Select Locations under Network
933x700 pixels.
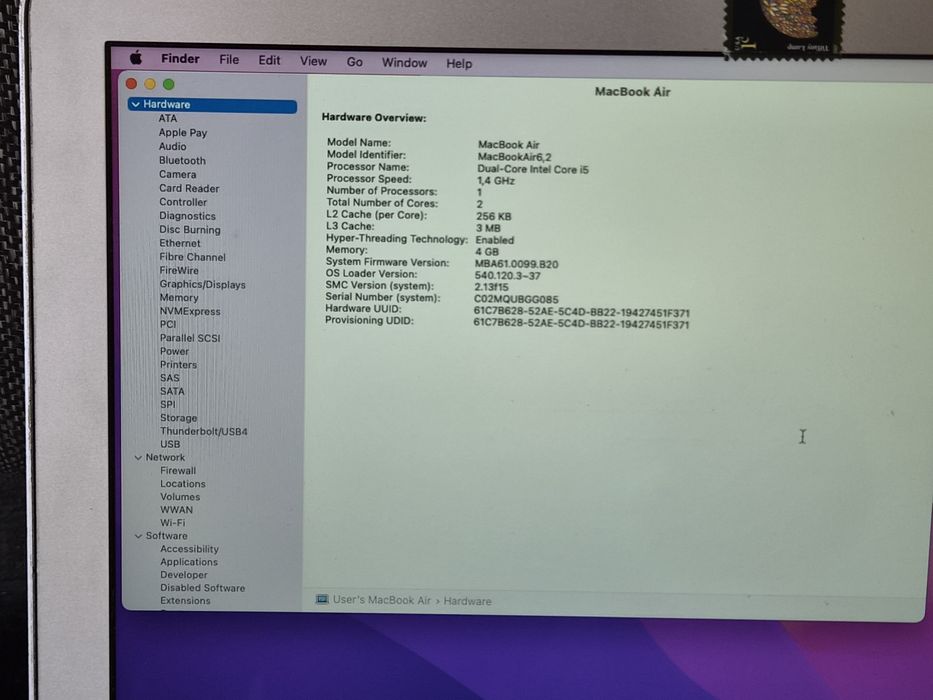coord(183,484)
